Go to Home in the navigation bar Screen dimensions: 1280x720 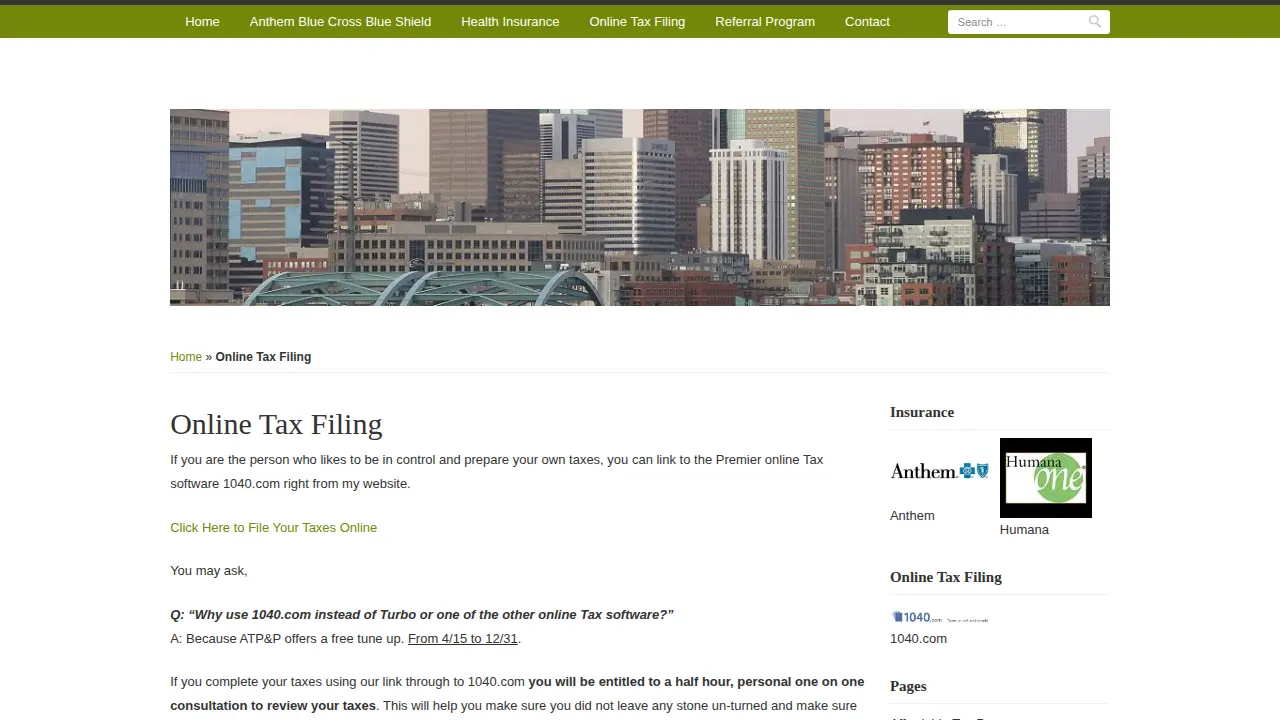[x=202, y=22]
